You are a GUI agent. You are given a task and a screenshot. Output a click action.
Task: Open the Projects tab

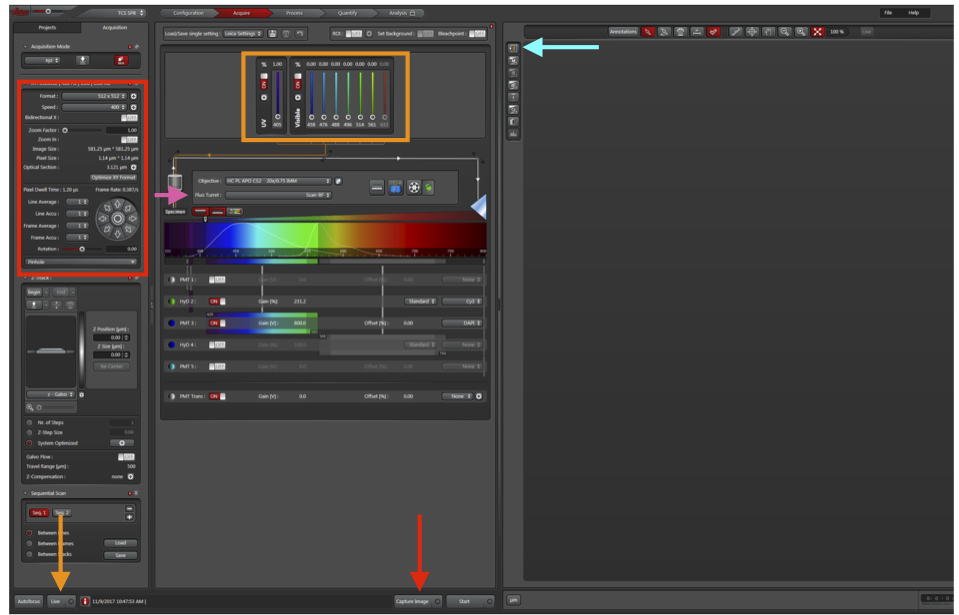(x=47, y=28)
